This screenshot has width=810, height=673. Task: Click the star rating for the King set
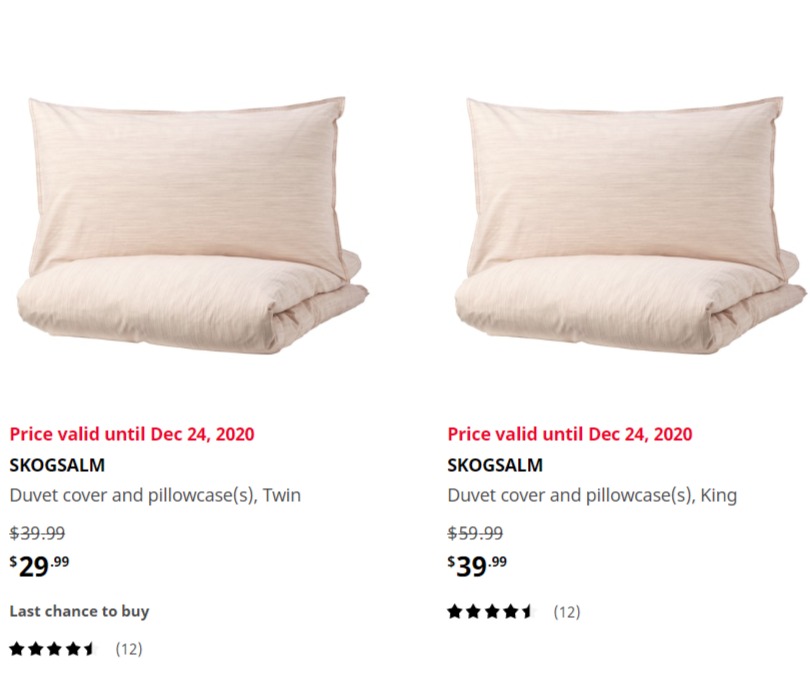coord(490,612)
